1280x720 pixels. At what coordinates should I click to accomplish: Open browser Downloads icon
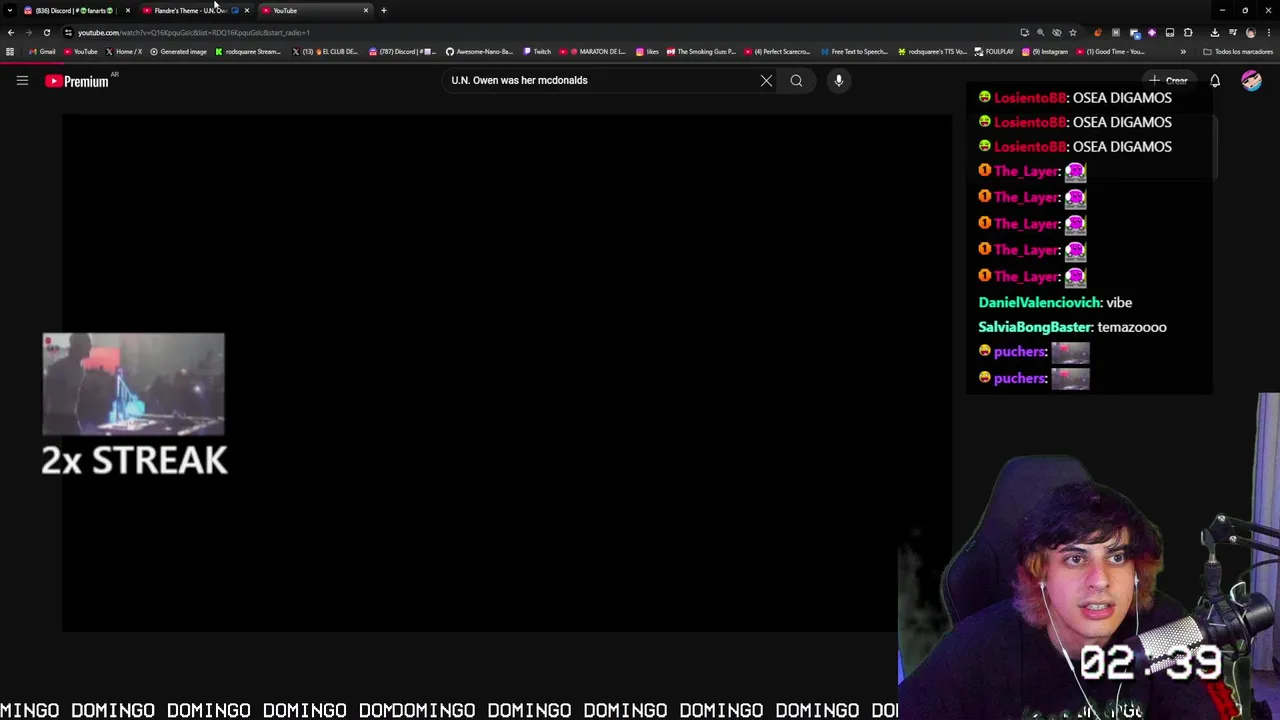[1215, 32]
